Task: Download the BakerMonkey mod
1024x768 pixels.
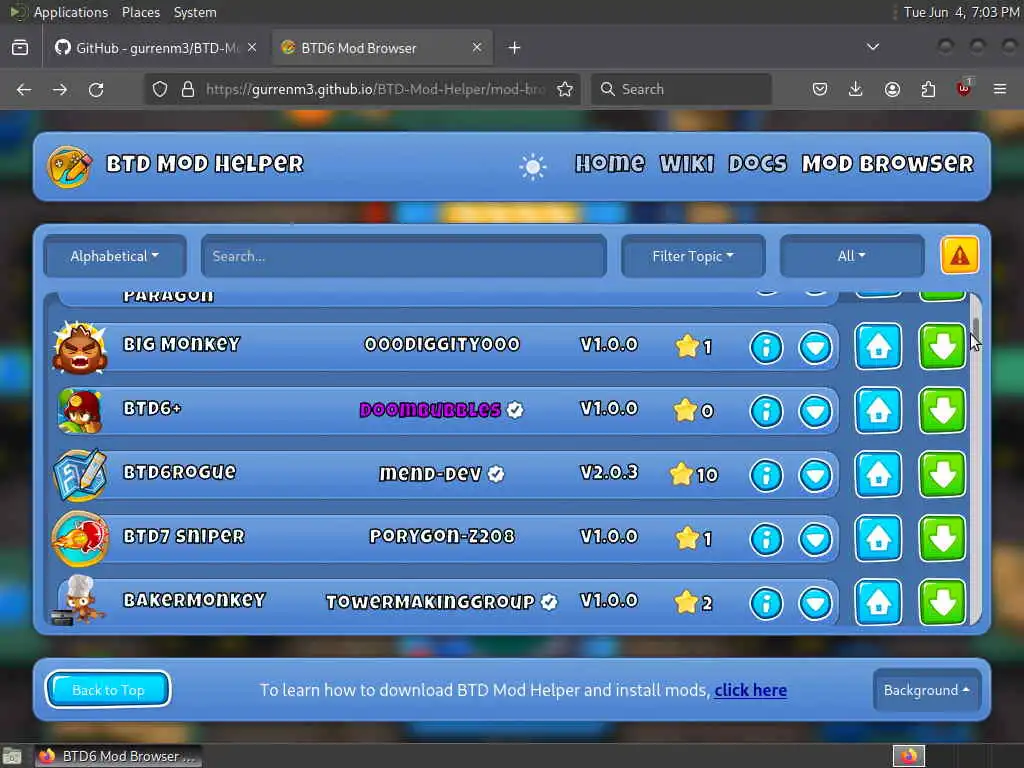Action: tap(942, 602)
